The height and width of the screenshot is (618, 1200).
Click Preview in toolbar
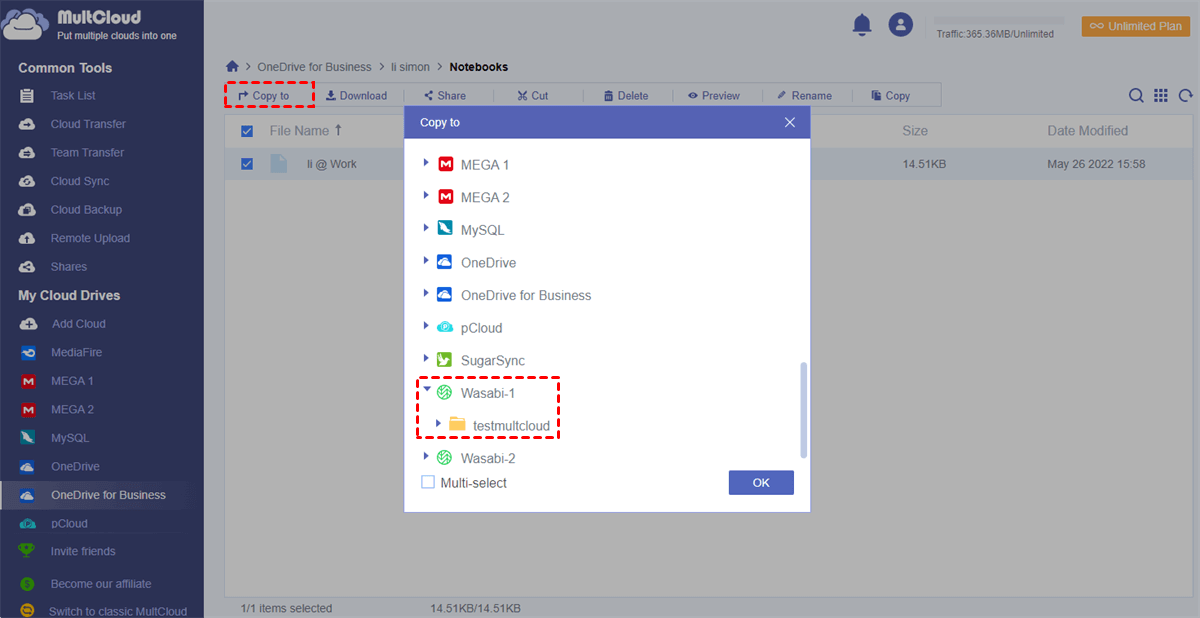(x=713, y=96)
